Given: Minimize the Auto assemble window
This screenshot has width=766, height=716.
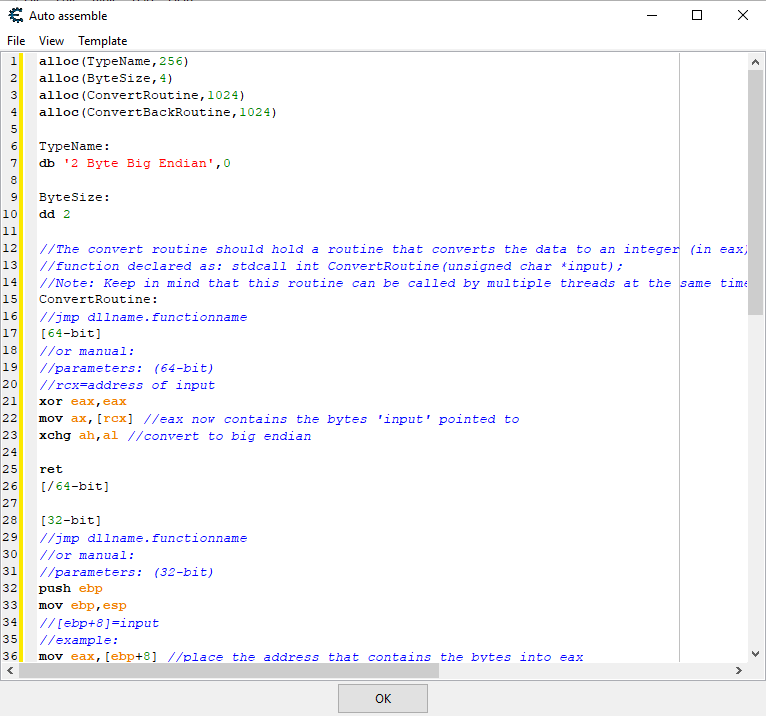Looking at the screenshot, I should coord(652,15).
